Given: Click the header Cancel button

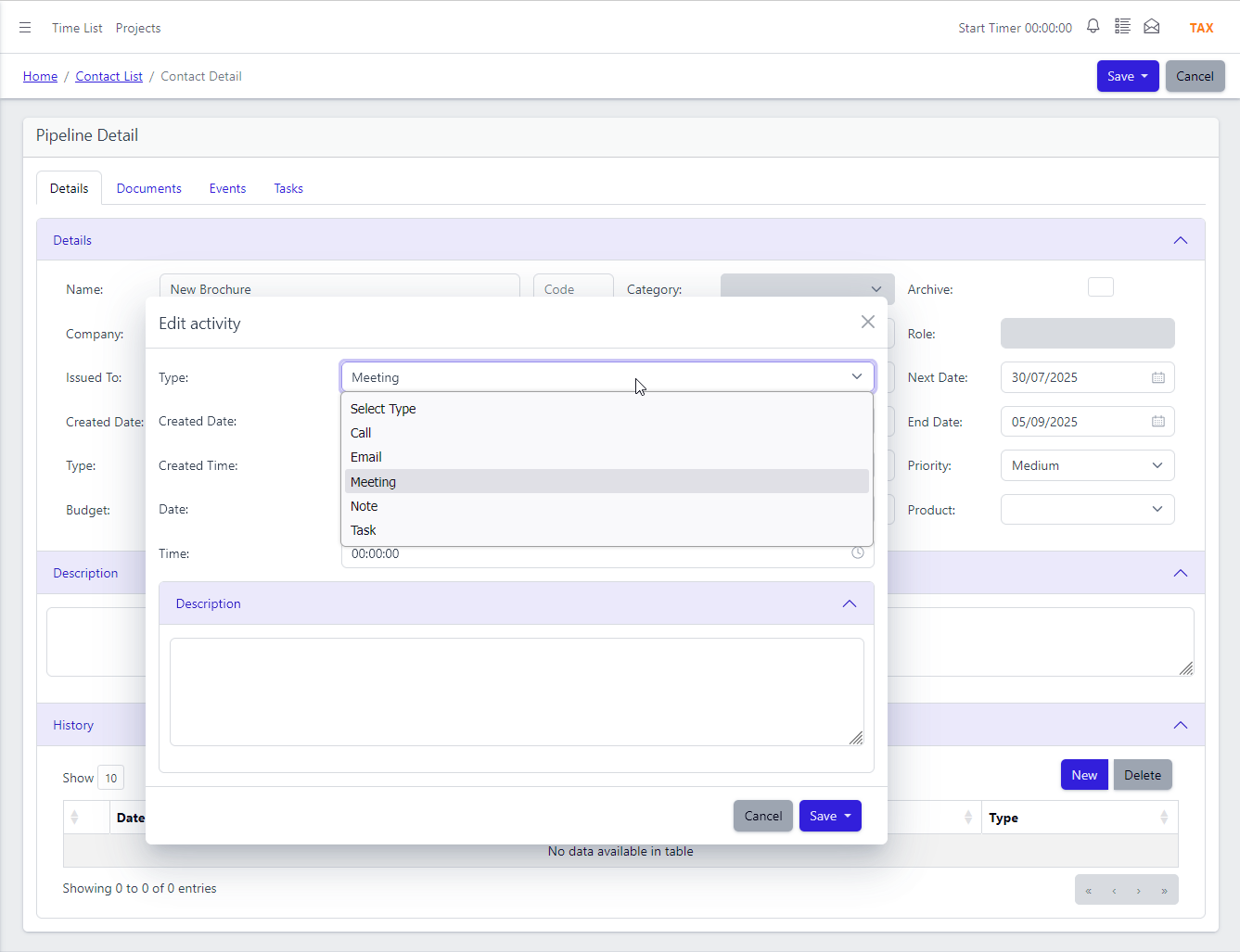Looking at the screenshot, I should click(1195, 76).
